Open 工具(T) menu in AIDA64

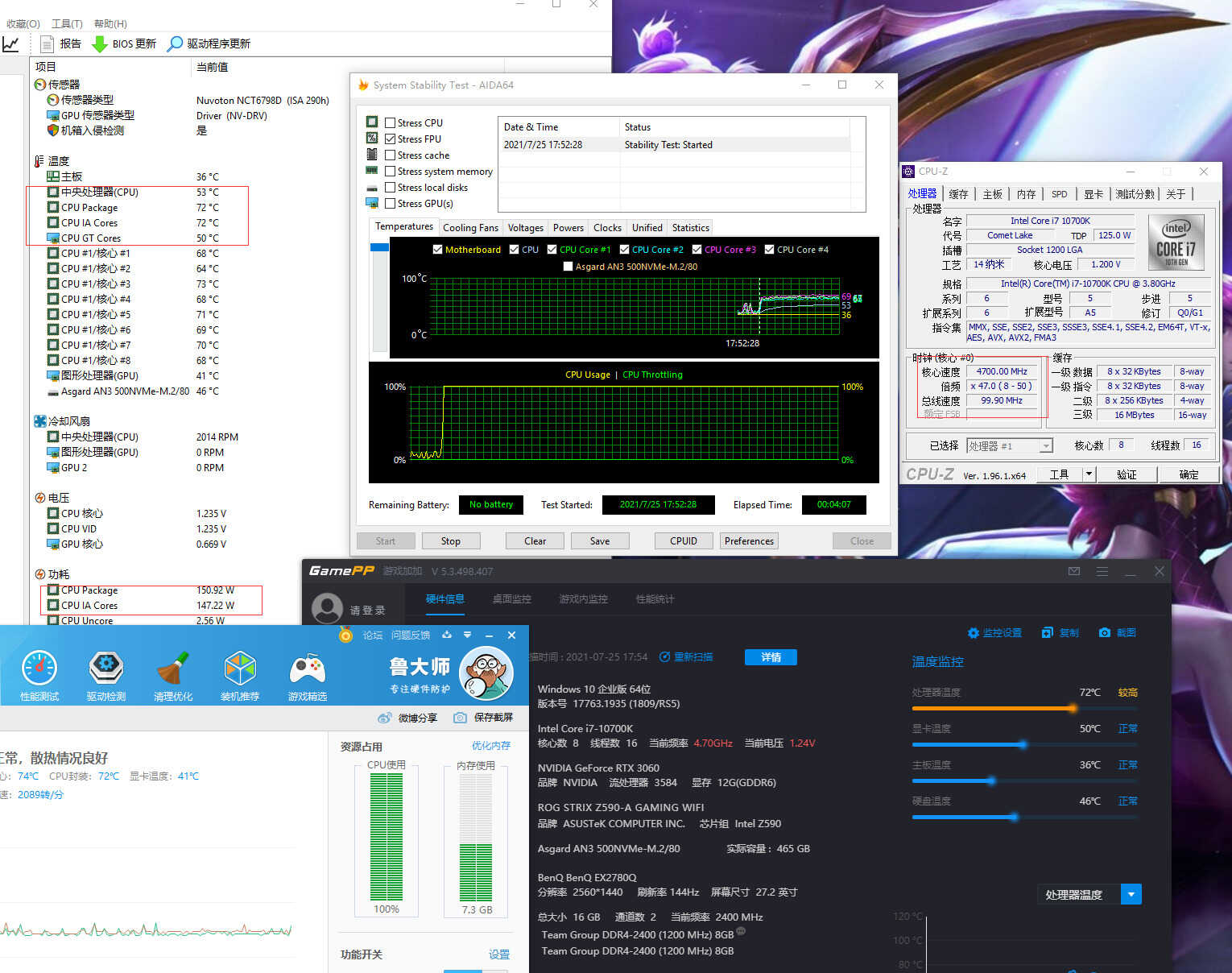point(67,23)
